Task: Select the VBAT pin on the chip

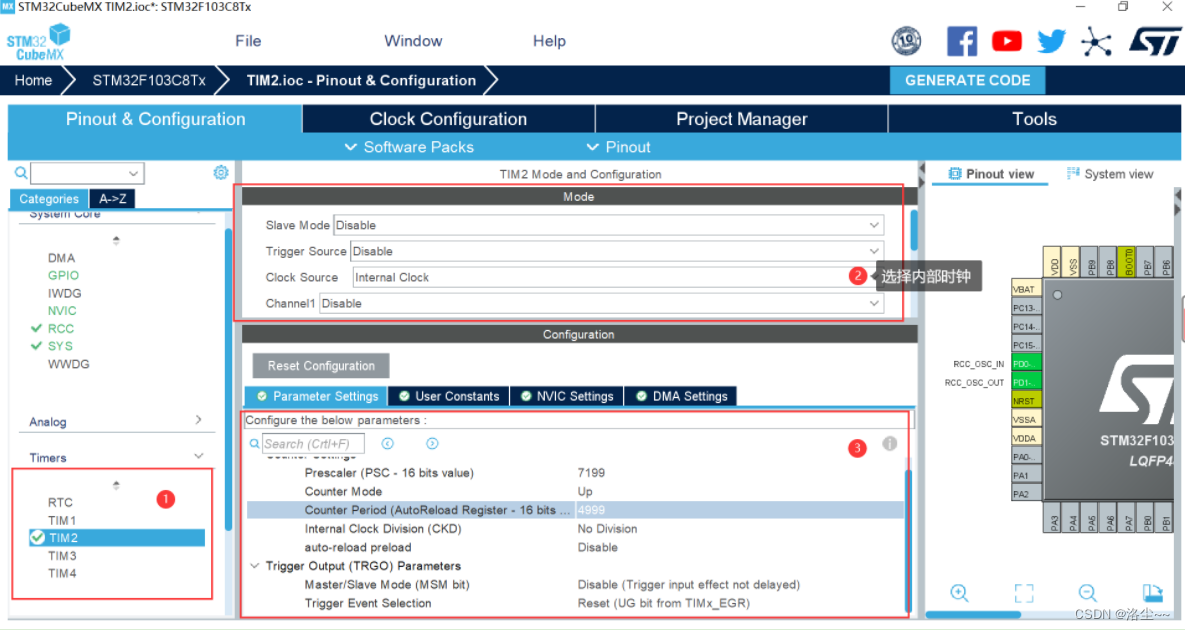Action: pyautogui.click(x=1026, y=289)
